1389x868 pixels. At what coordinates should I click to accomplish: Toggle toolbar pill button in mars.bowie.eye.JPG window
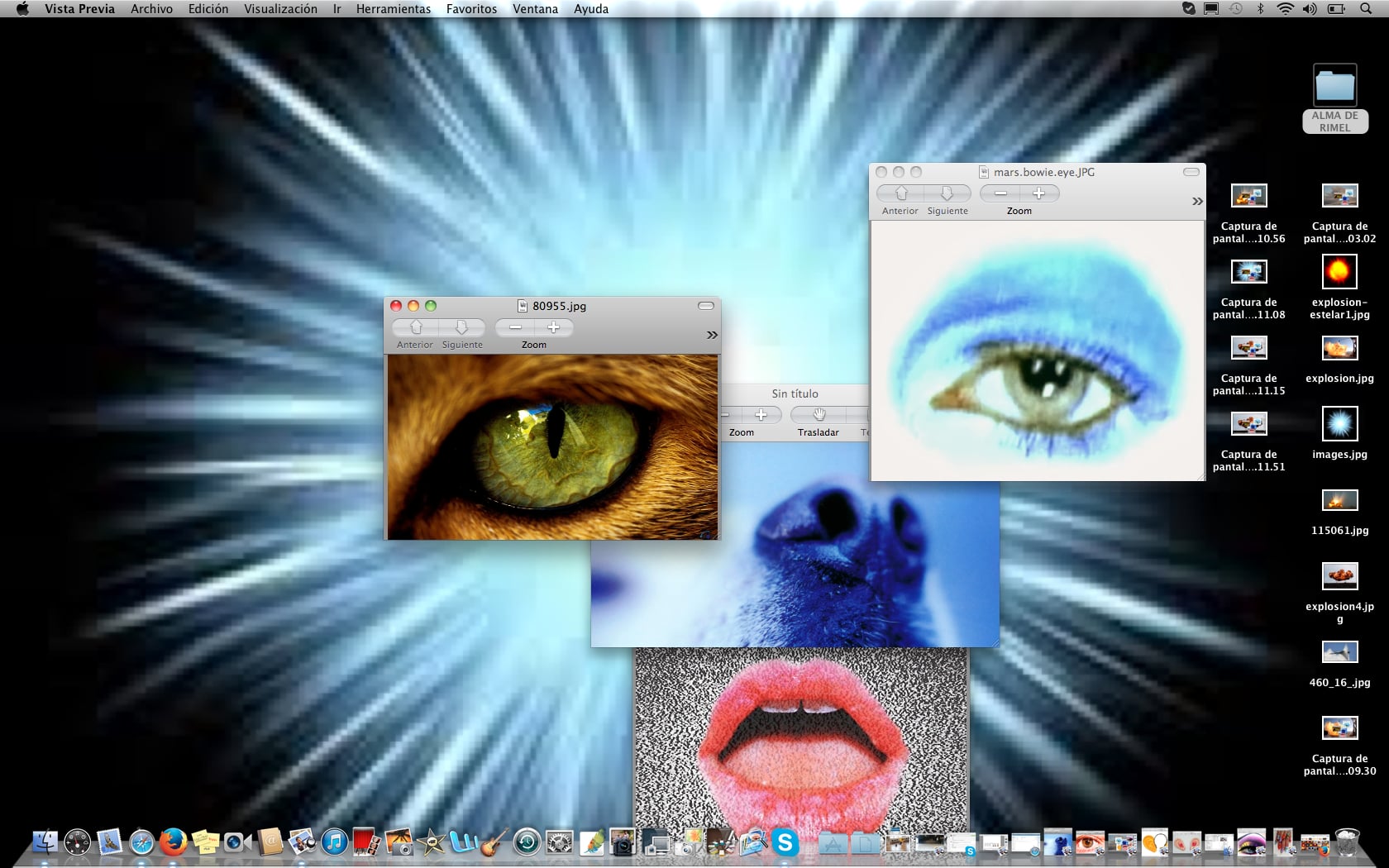click(1191, 172)
